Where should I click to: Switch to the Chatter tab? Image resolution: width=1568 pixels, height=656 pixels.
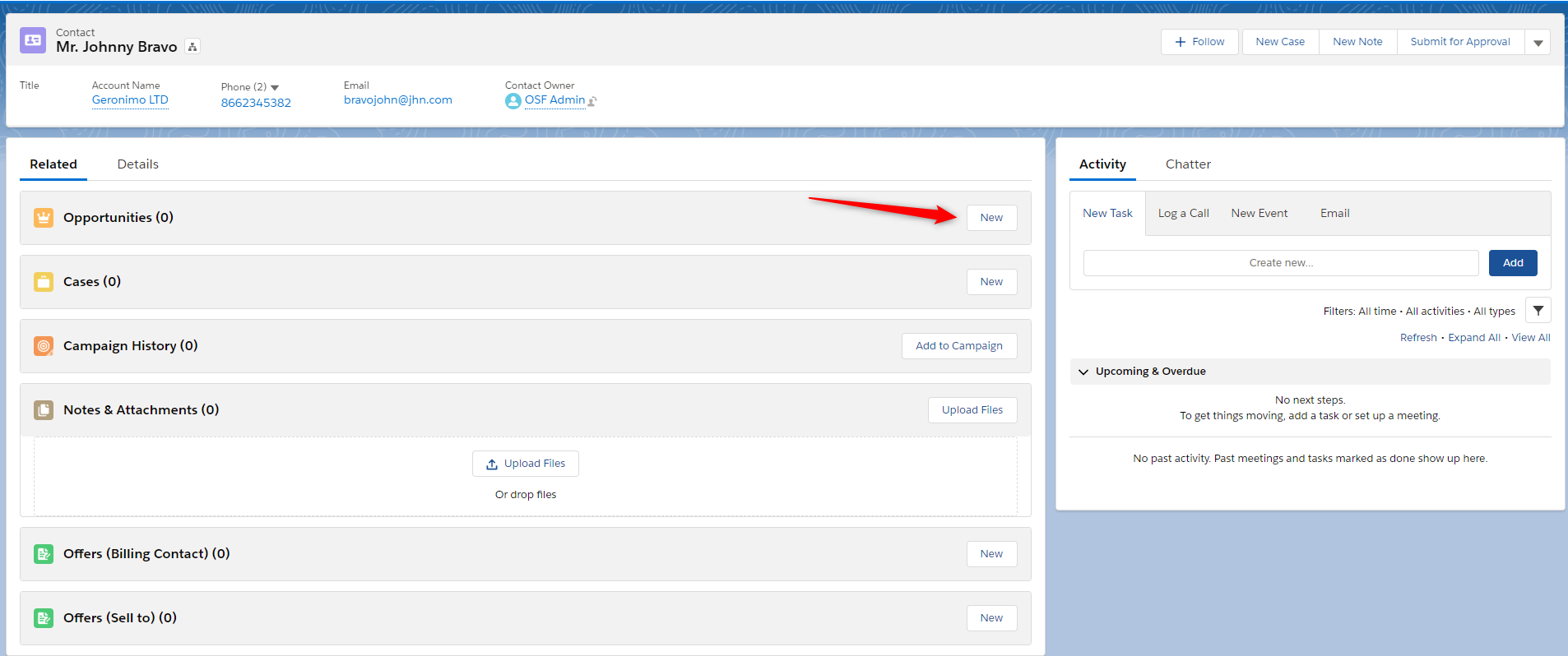point(1188,164)
